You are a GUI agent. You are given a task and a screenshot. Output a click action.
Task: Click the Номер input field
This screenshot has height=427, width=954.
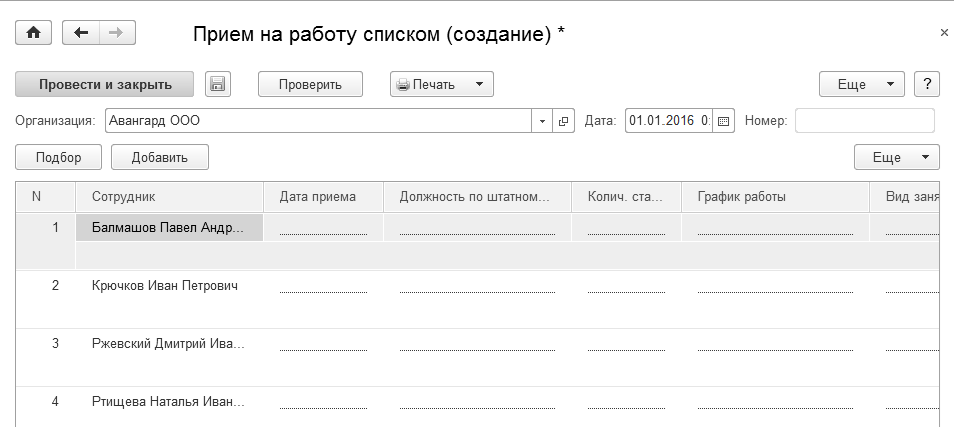[x=864, y=121]
